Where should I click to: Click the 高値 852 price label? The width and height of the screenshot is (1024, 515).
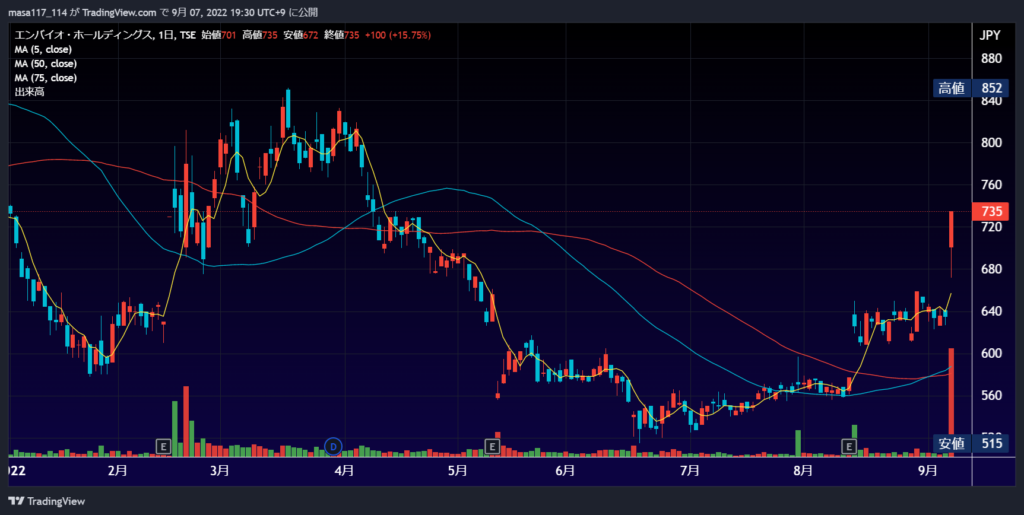(x=970, y=88)
